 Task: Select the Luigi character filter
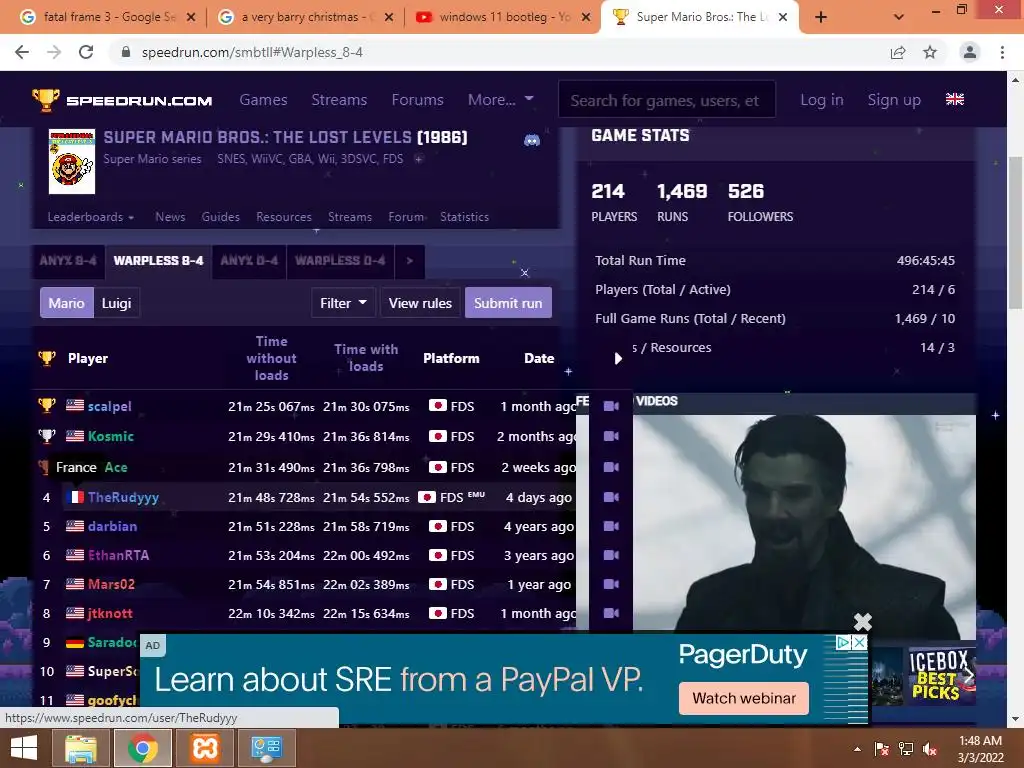[116, 303]
